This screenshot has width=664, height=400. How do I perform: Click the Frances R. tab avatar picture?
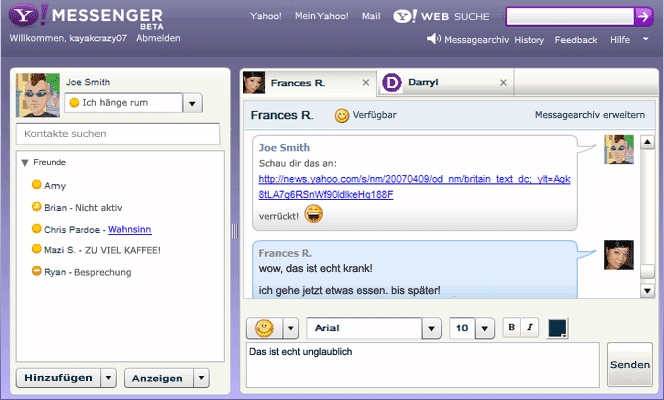(254, 83)
